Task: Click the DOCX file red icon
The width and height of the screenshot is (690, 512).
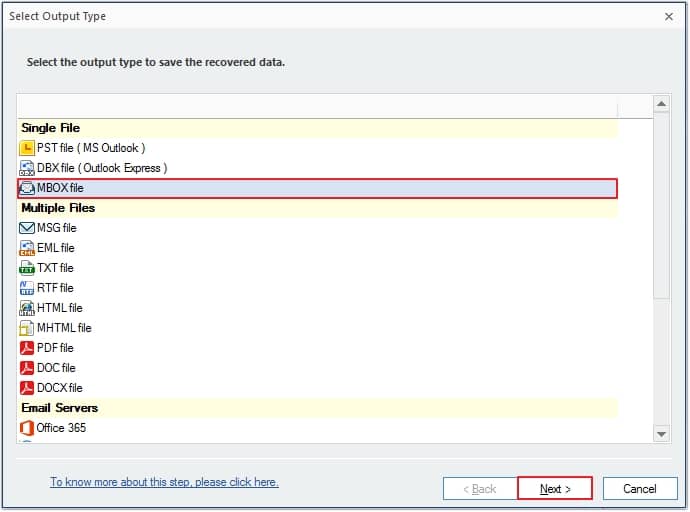Action: click(x=27, y=388)
